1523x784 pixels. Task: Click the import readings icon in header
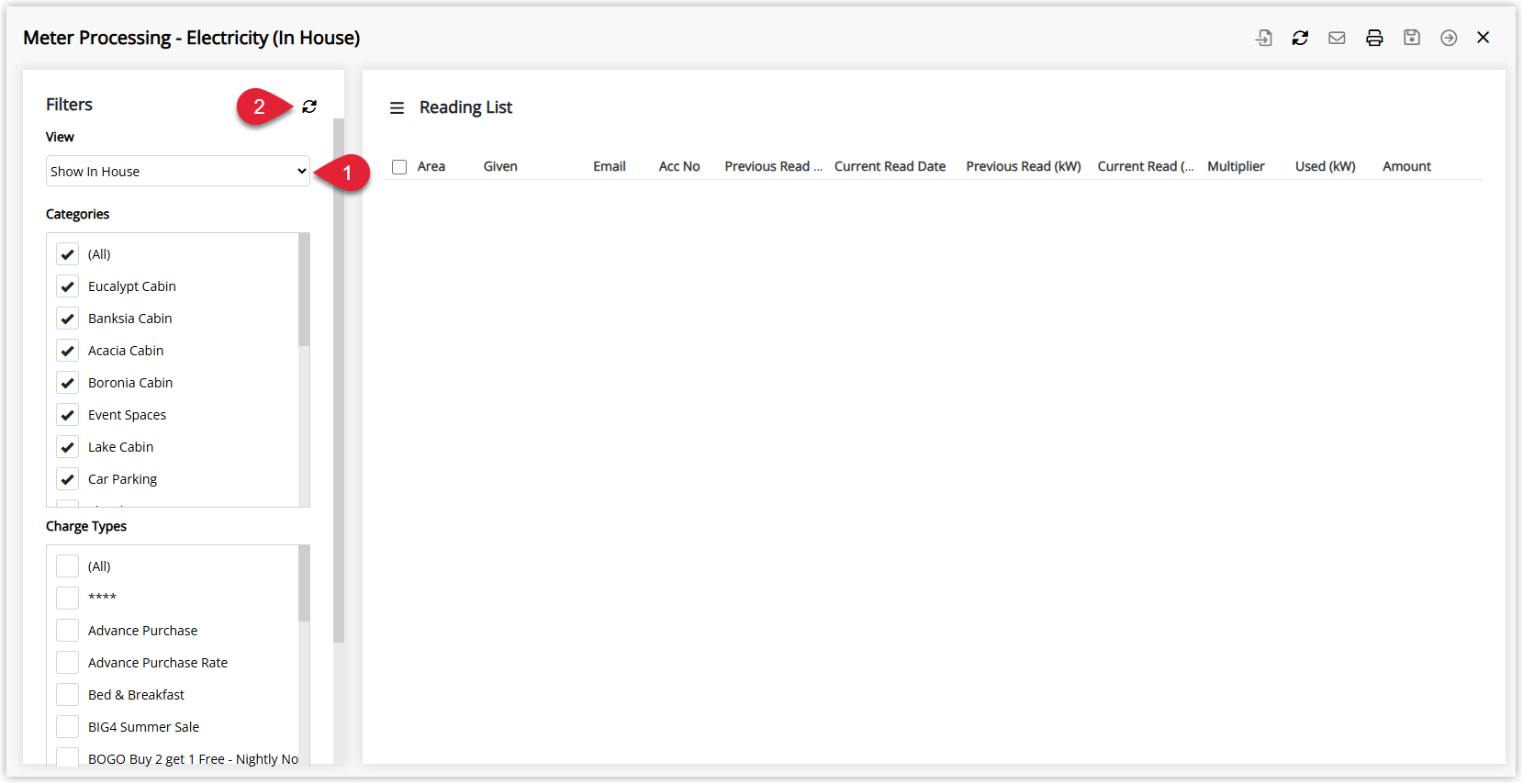pos(1264,38)
